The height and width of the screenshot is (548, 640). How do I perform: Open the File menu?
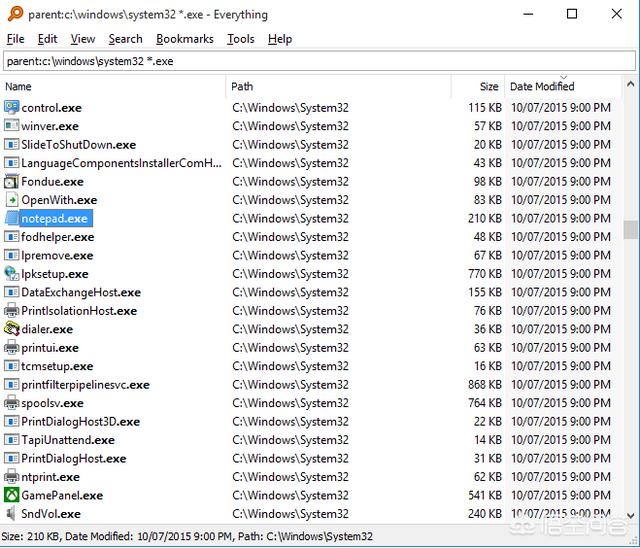click(15, 39)
